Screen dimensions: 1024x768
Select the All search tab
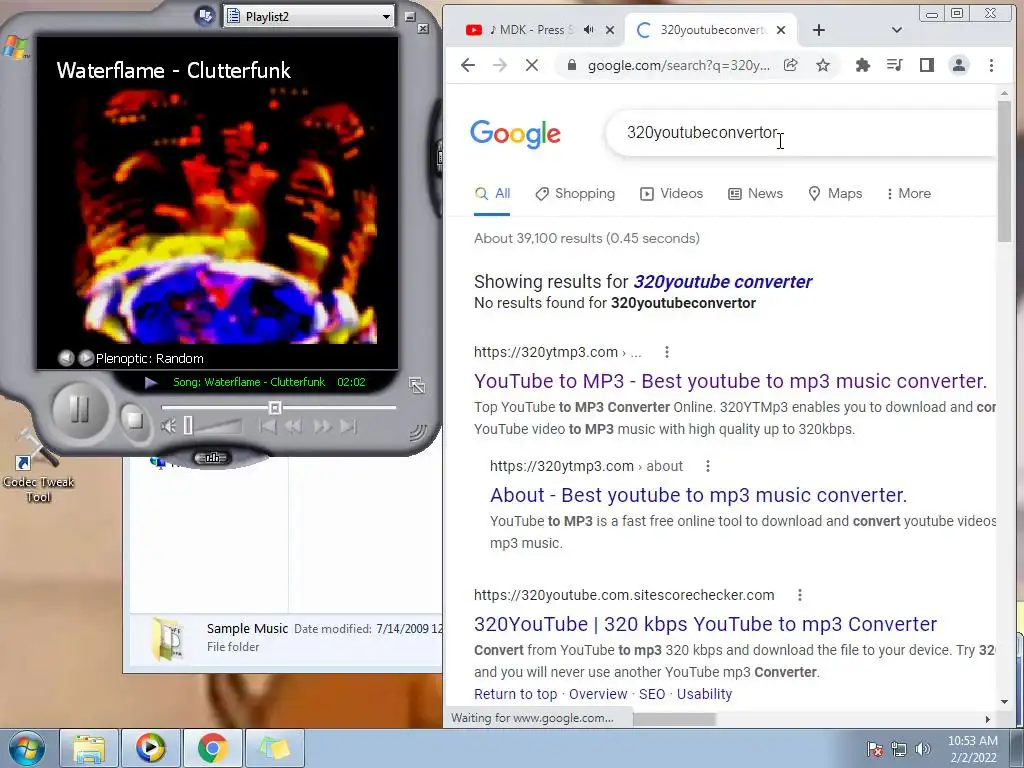(x=492, y=194)
